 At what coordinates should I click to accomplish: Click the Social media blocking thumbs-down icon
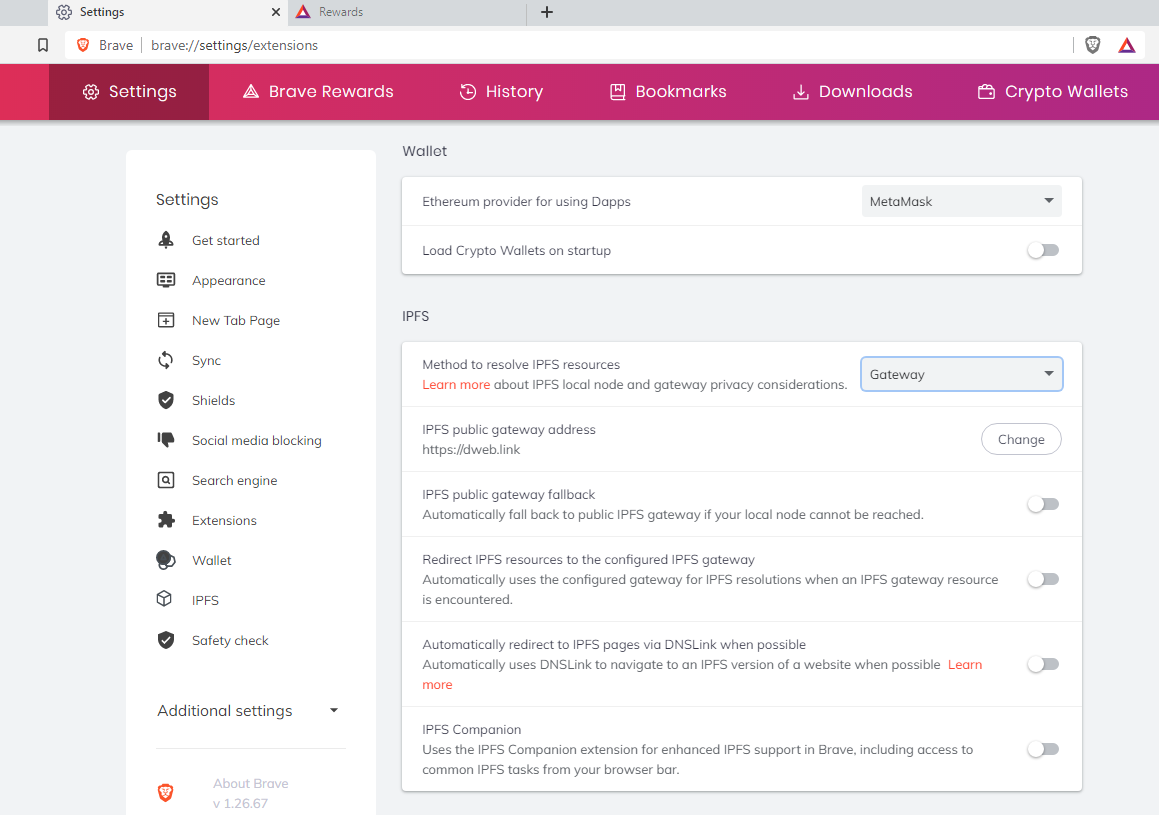[x=166, y=440]
